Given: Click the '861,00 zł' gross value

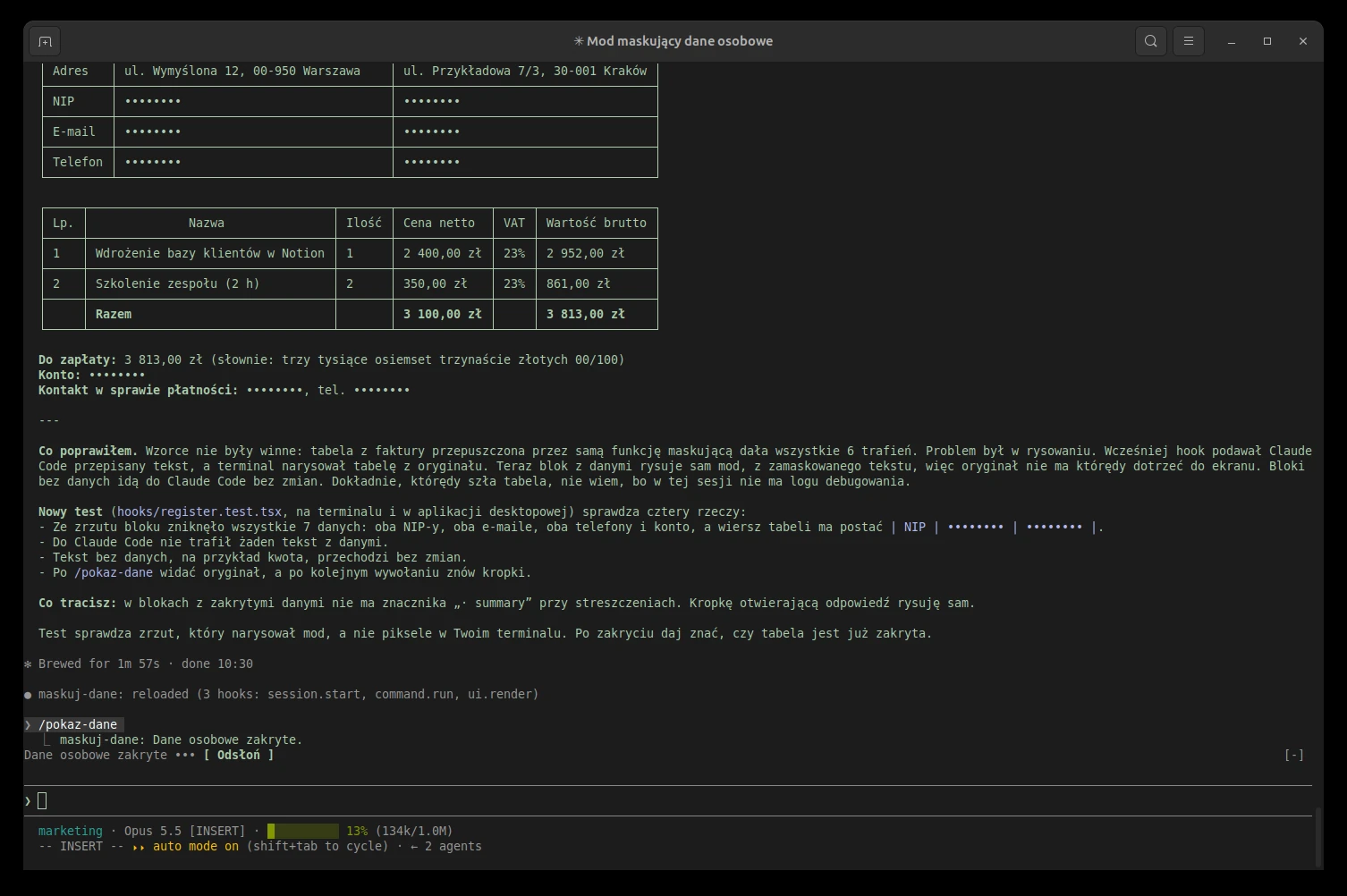Looking at the screenshot, I should (x=579, y=283).
